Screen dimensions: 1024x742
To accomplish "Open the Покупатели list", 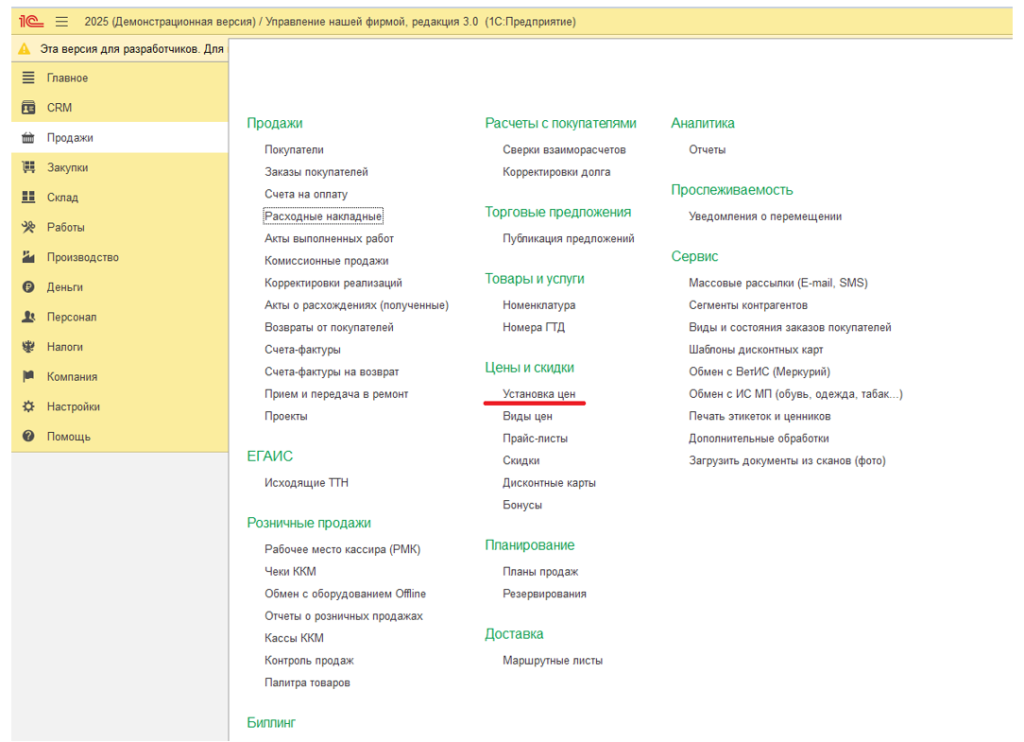I will (x=294, y=150).
